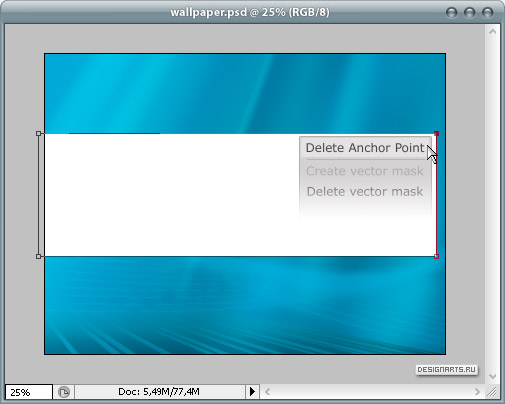The height and width of the screenshot is (404, 505).
Task: Click the status bar document preview icon
Action: pyautogui.click(x=64, y=392)
